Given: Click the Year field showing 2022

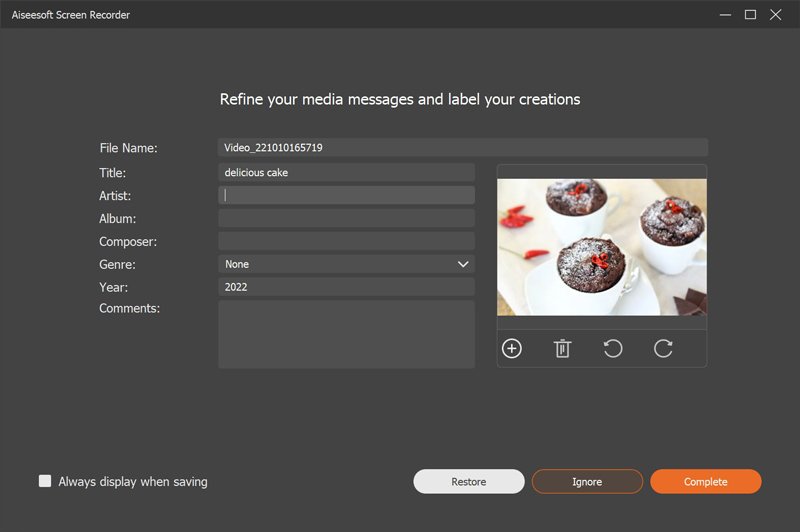Looking at the screenshot, I should coord(346,287).
